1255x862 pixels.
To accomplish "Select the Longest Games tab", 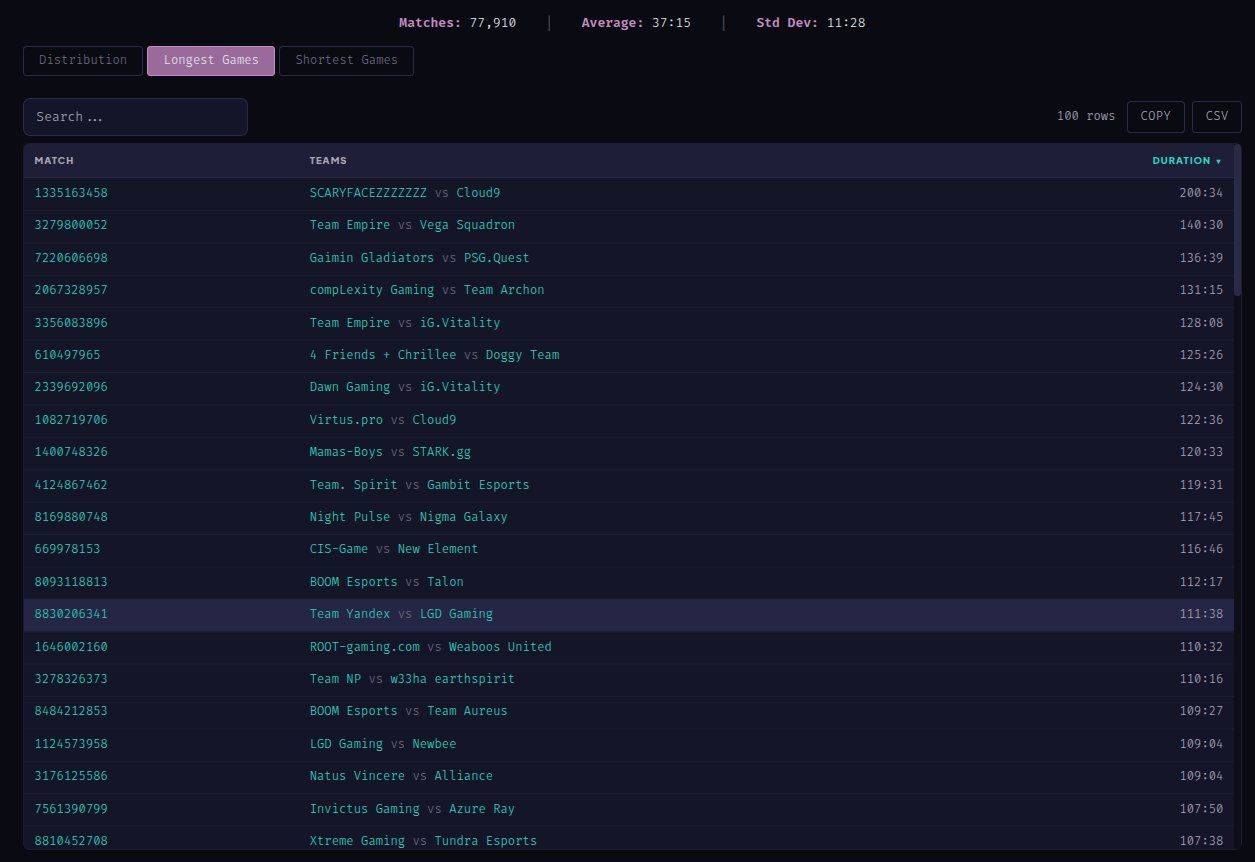I will (211, 60).
